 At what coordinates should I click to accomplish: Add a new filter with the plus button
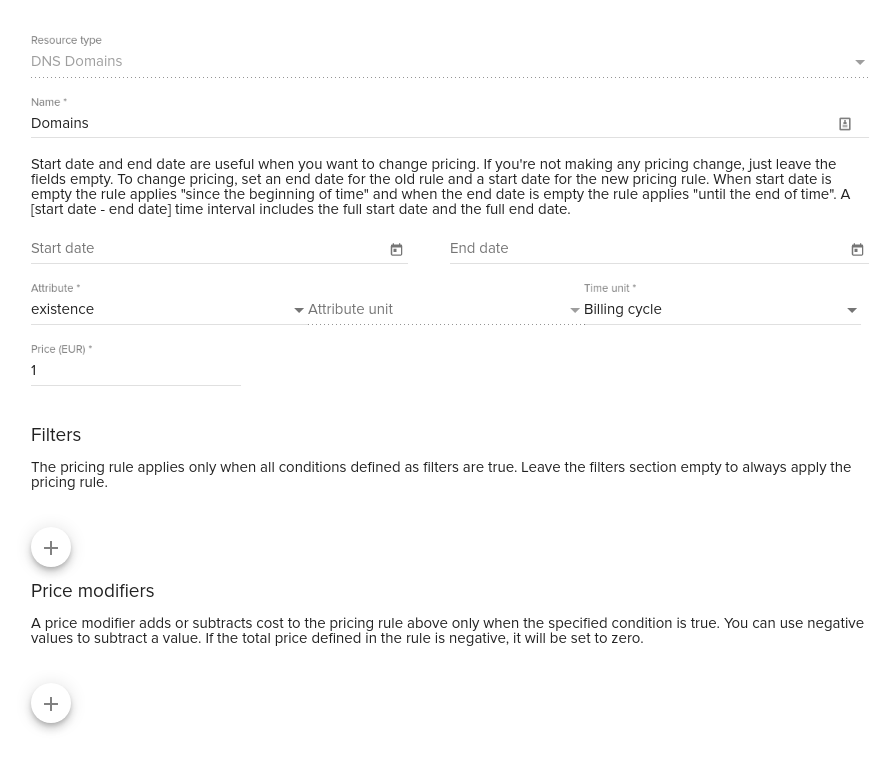[51, 548]
